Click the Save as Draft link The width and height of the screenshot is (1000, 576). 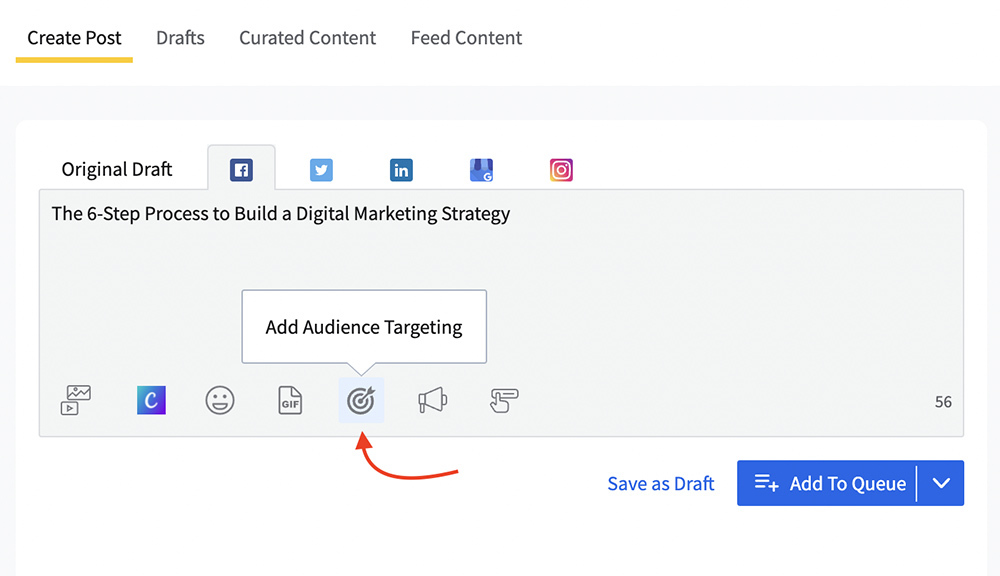(x=660, y=484)
